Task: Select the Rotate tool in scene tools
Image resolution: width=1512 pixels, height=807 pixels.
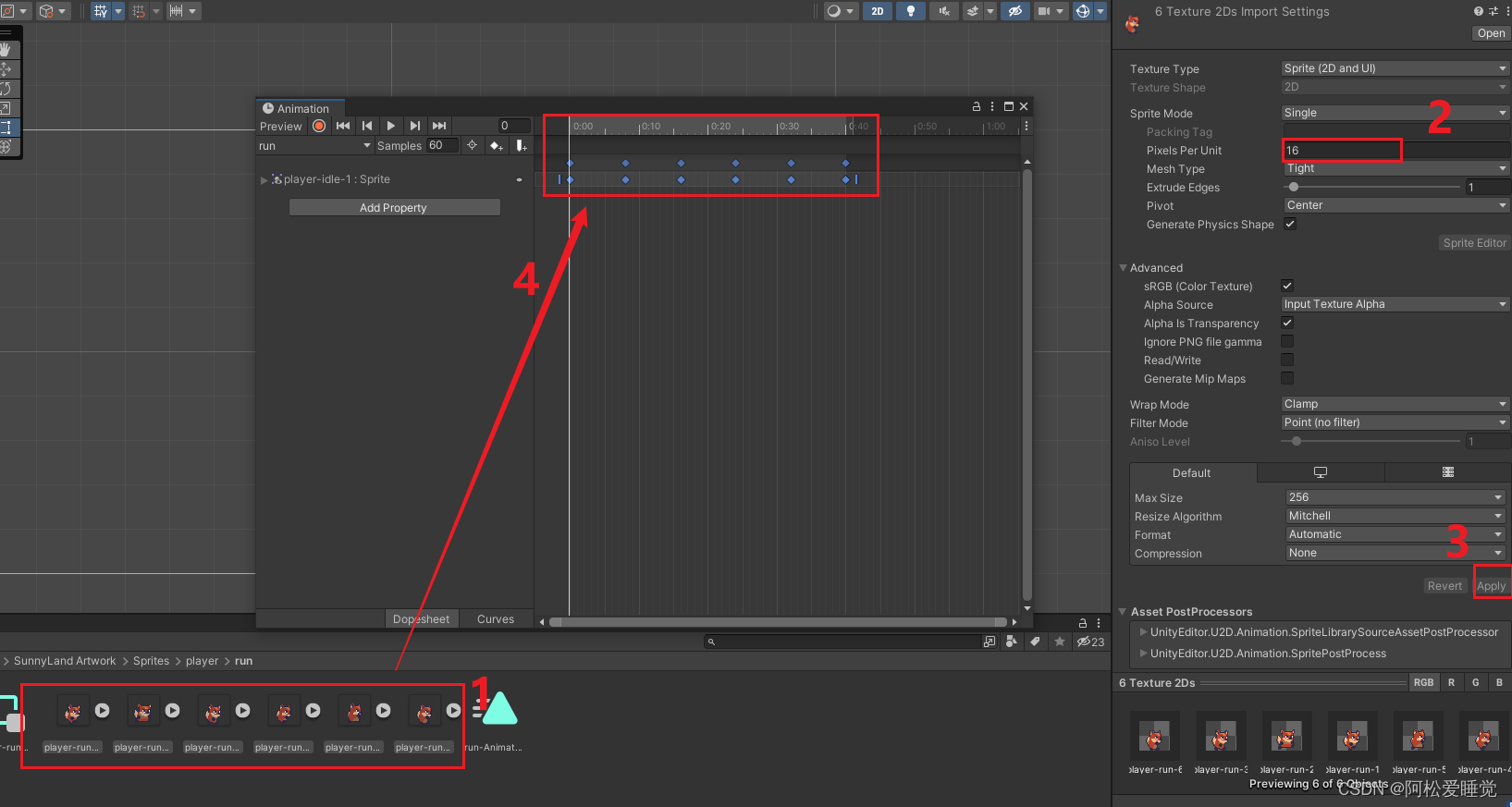Action: point(6,89)
